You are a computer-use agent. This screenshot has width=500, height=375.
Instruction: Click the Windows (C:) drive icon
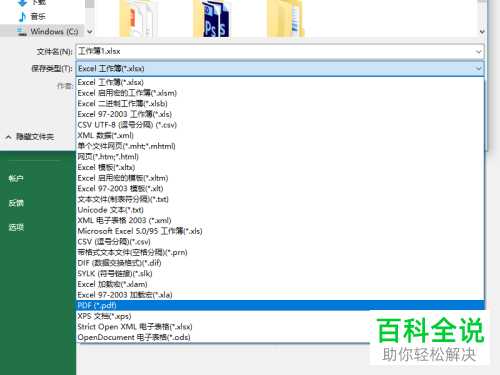point(22,32)
